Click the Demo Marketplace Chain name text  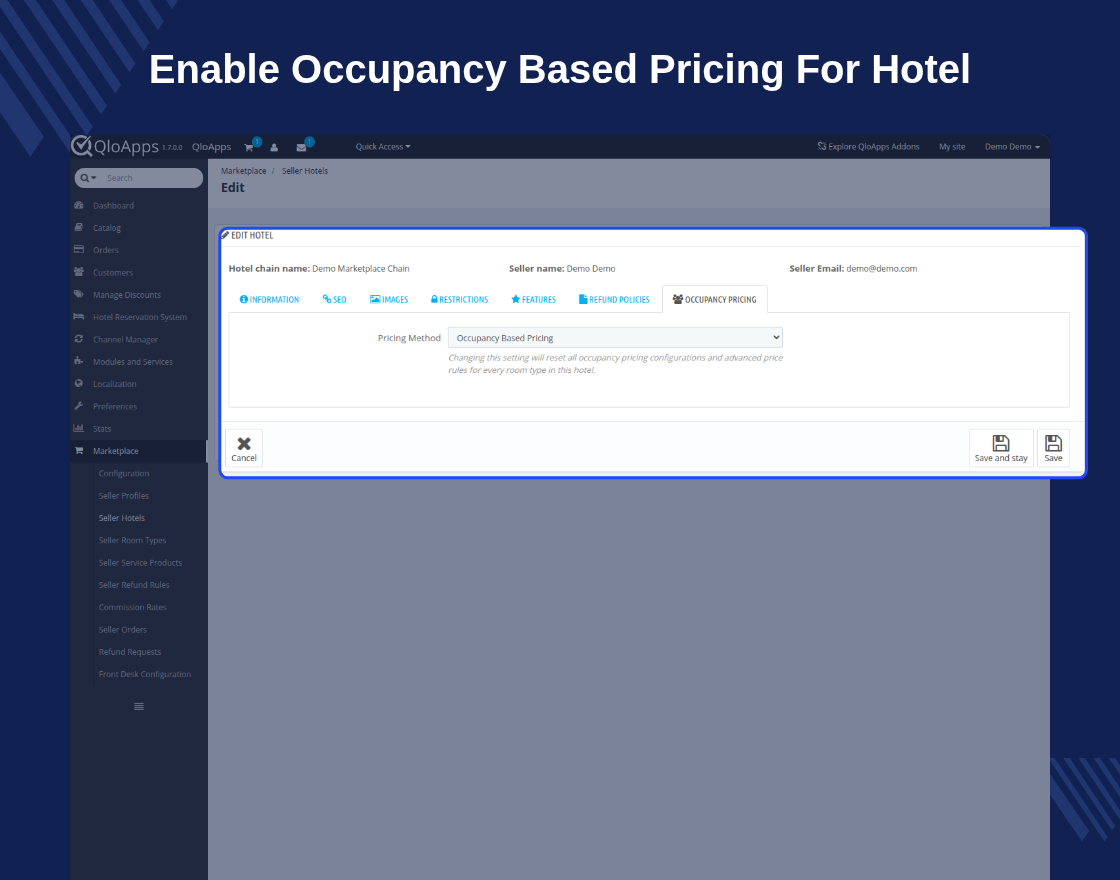pos(361,269)
